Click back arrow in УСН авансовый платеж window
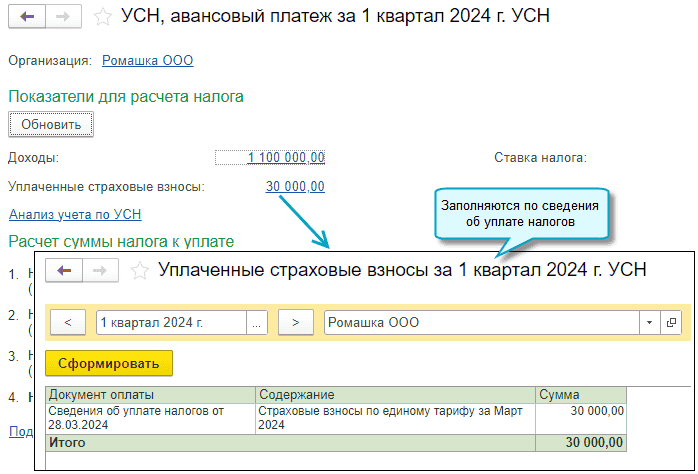This screenshot has width=698, height=474. coord(27,17)
